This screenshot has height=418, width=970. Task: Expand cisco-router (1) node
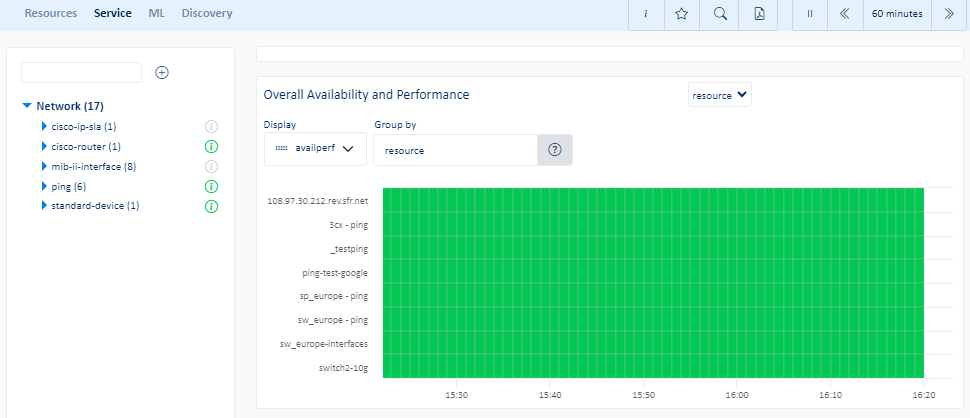pyautogui.click(x=44, y=146)
